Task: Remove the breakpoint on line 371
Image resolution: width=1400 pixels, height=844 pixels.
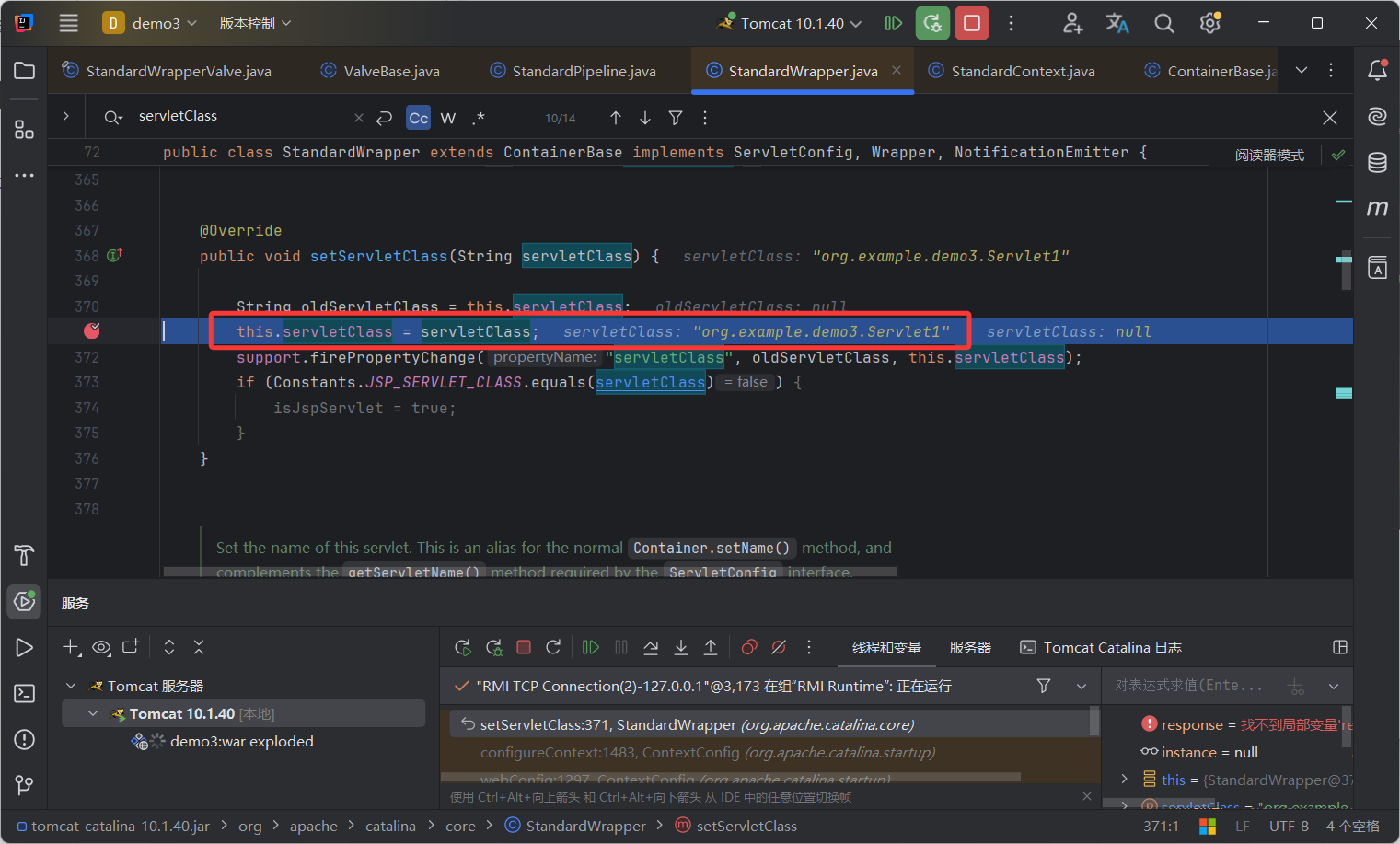Action: pyautogui.click(x=92, y=331)
